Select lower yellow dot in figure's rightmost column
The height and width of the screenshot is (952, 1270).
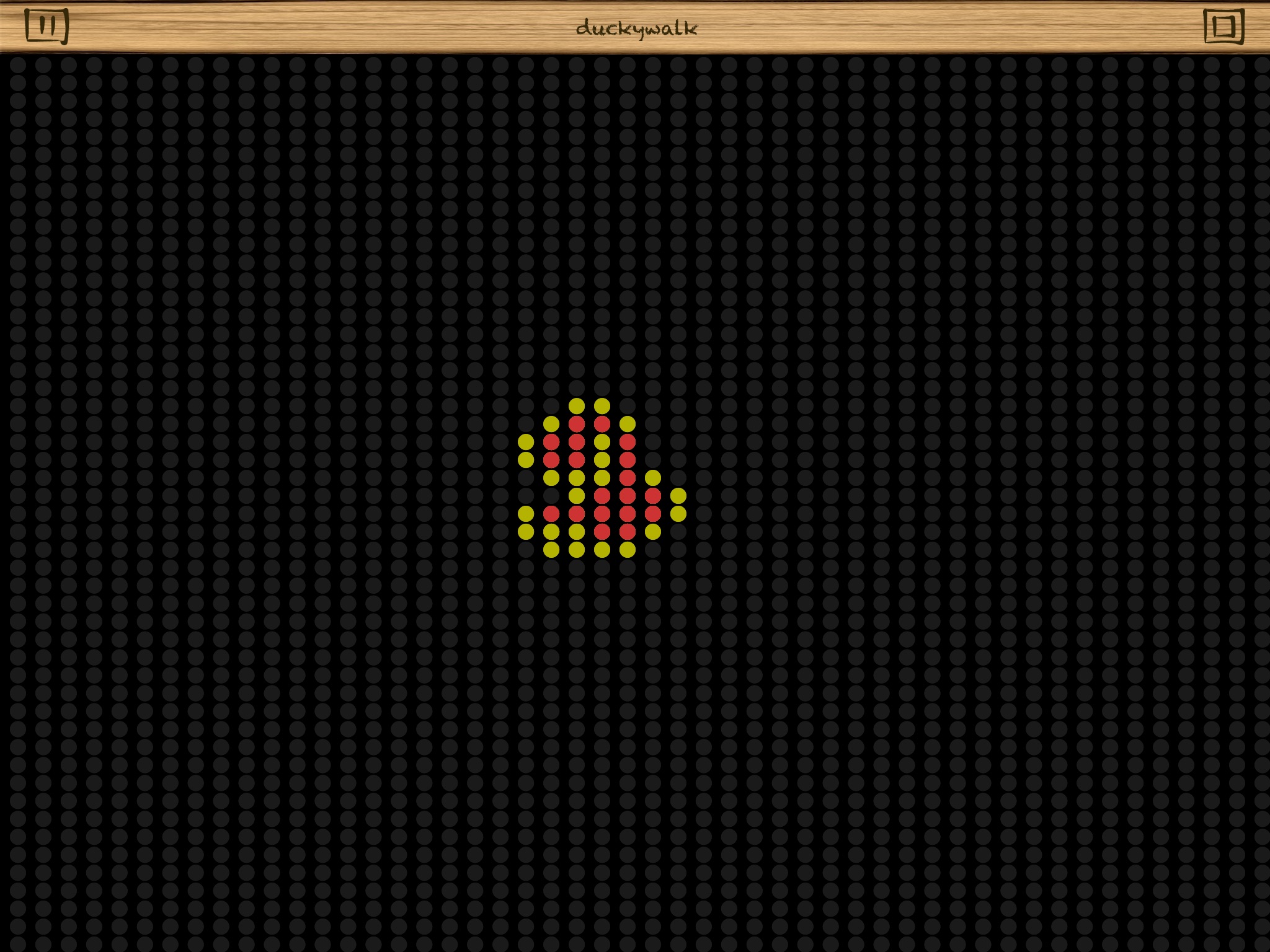pos(678,514)
